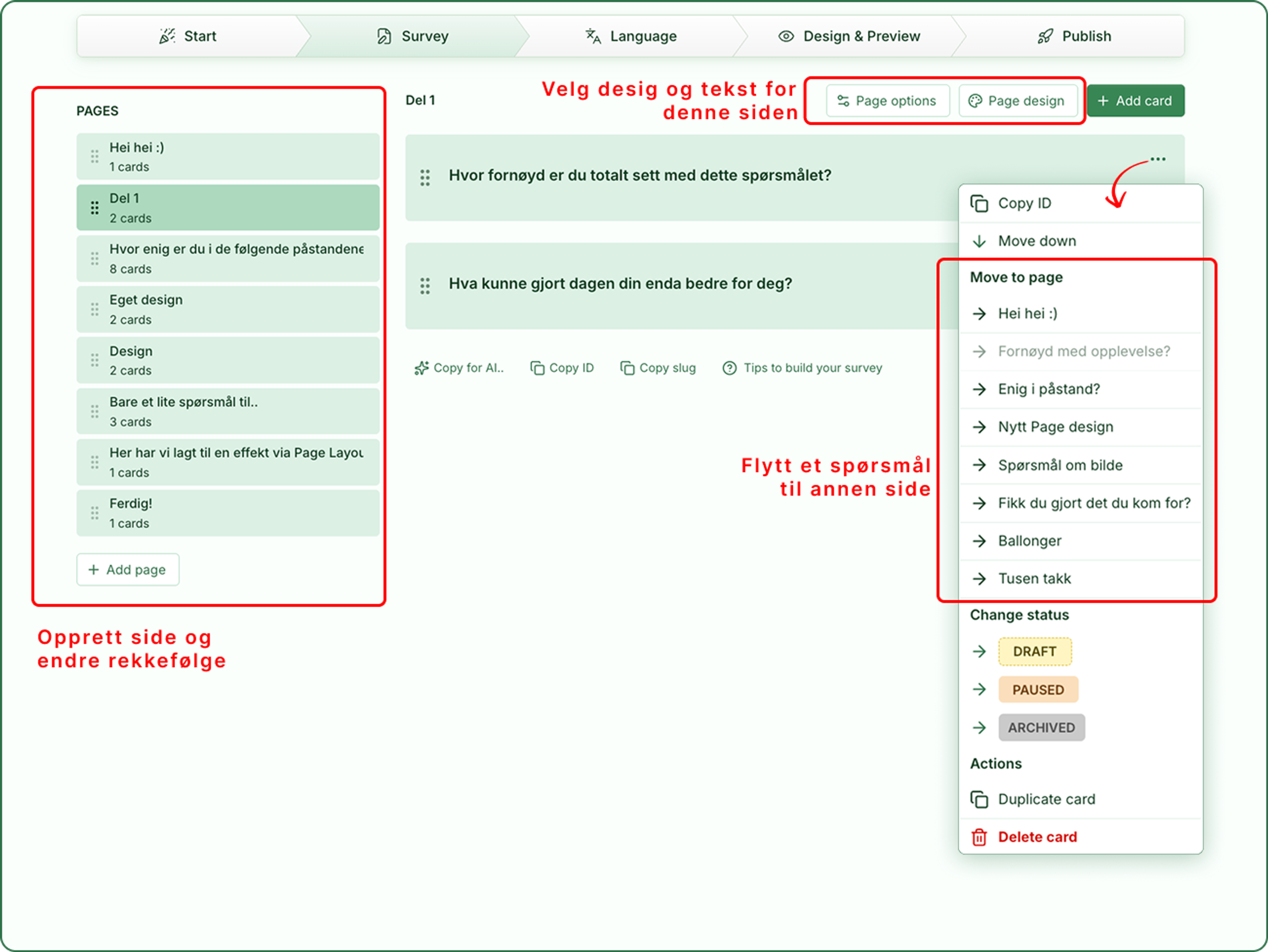Click the copy icon next to Duplicate card

click(979, 799)
